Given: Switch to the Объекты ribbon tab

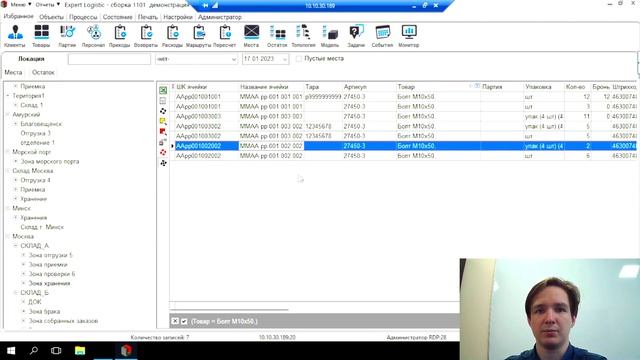Looking at the screenshot, I should tap(51, 17).
